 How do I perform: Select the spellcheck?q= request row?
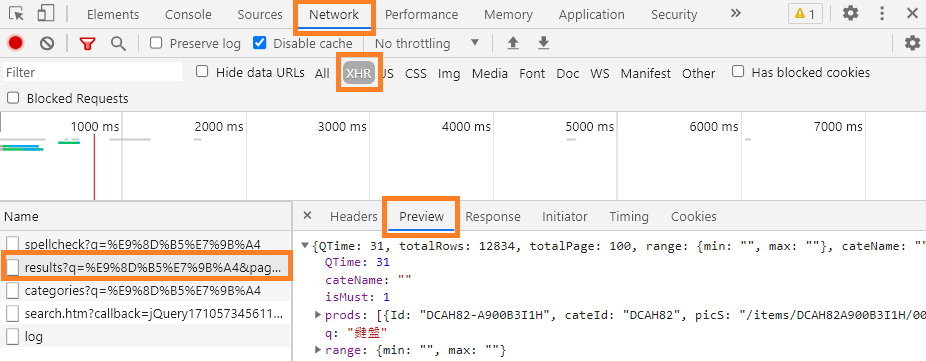coord(145,244)
